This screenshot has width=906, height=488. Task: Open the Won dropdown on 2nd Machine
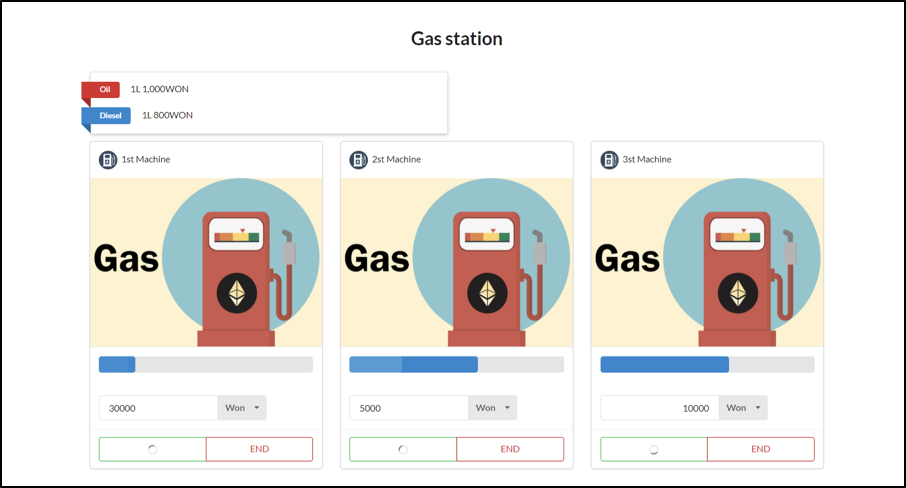[492, 408]
